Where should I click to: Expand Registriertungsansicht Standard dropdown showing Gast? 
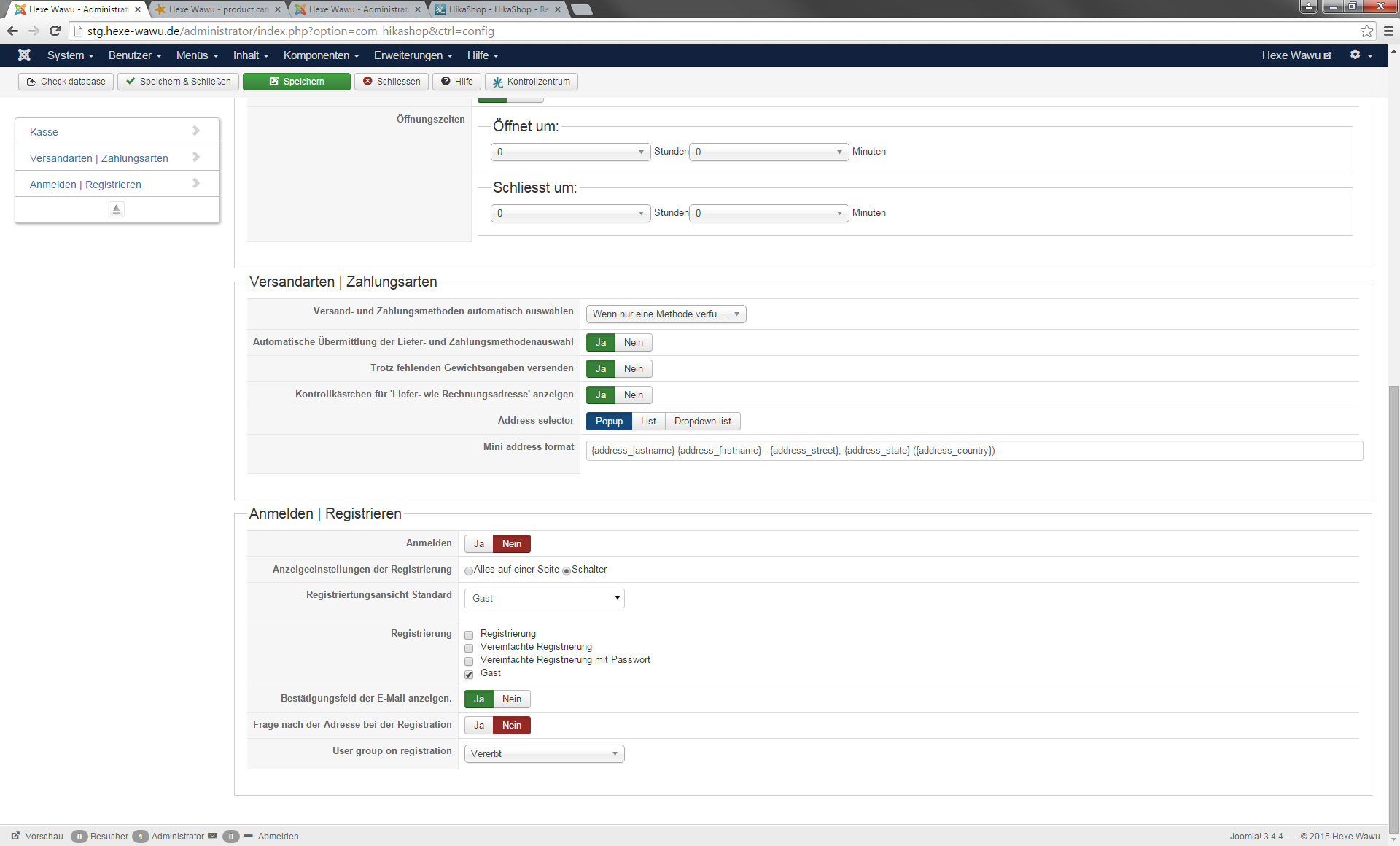tap(544, 599)
